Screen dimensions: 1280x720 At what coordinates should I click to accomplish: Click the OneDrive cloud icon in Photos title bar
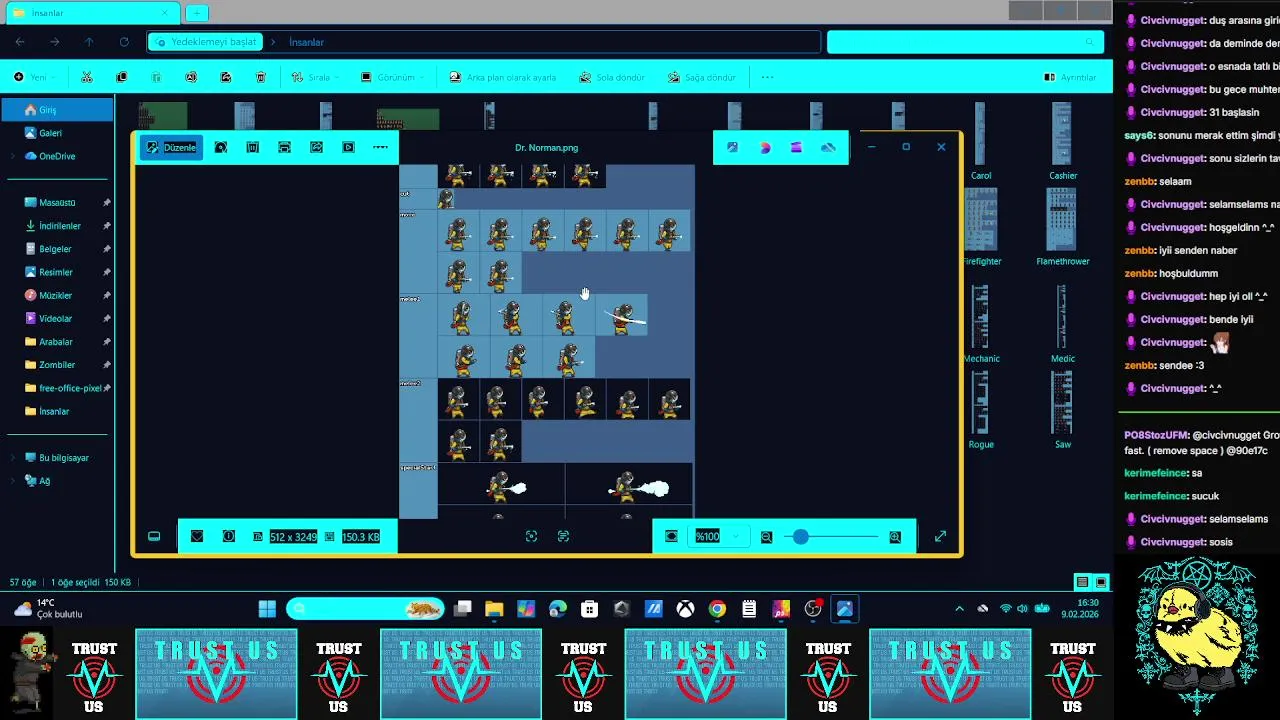coord(828,147)
